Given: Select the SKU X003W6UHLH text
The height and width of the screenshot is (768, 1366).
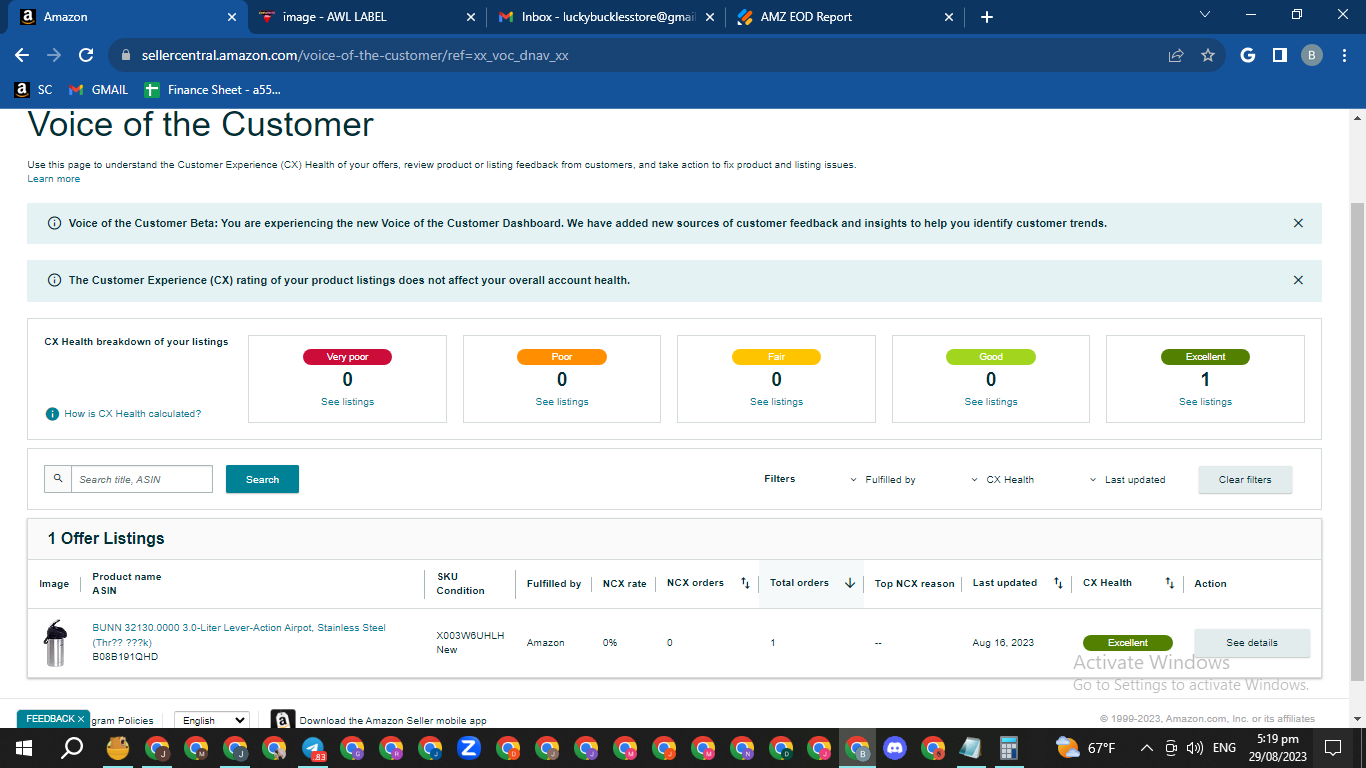Looking at the screenshot, I should point(470,636).
